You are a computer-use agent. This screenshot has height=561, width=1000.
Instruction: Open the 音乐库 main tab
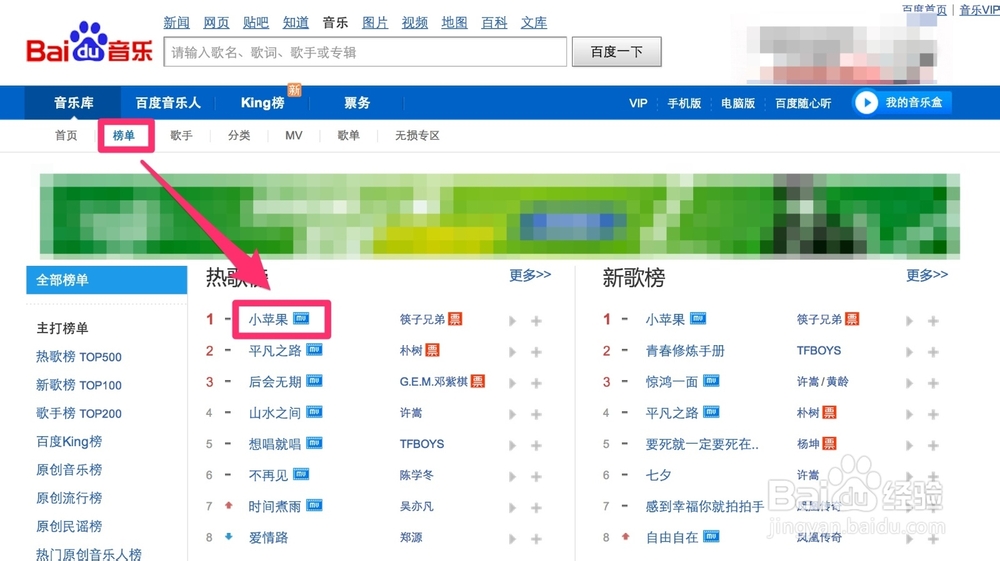point(73,103)
